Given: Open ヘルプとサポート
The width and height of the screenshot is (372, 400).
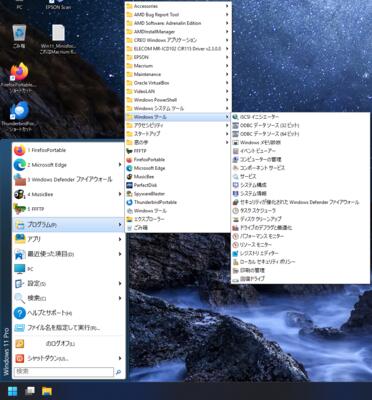Looking at the screenshot, I should coord(68,313).
